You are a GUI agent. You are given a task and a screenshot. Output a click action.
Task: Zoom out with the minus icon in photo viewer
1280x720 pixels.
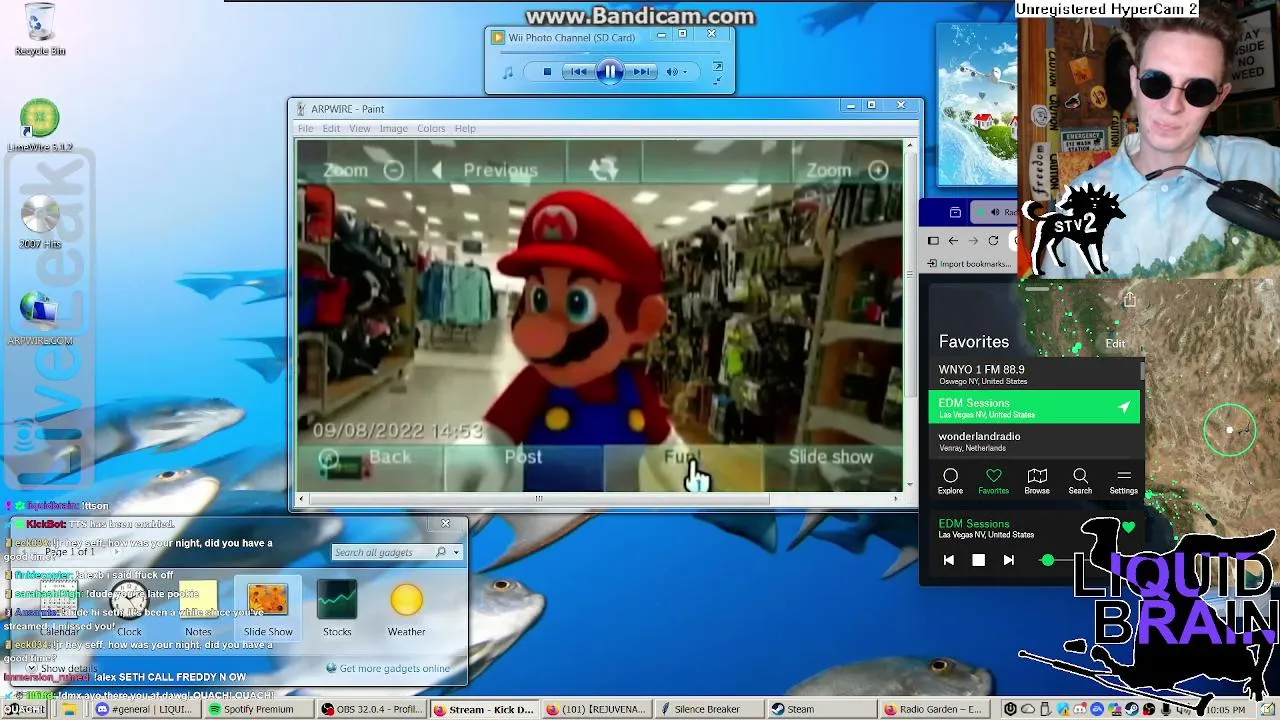pos(393,170)
